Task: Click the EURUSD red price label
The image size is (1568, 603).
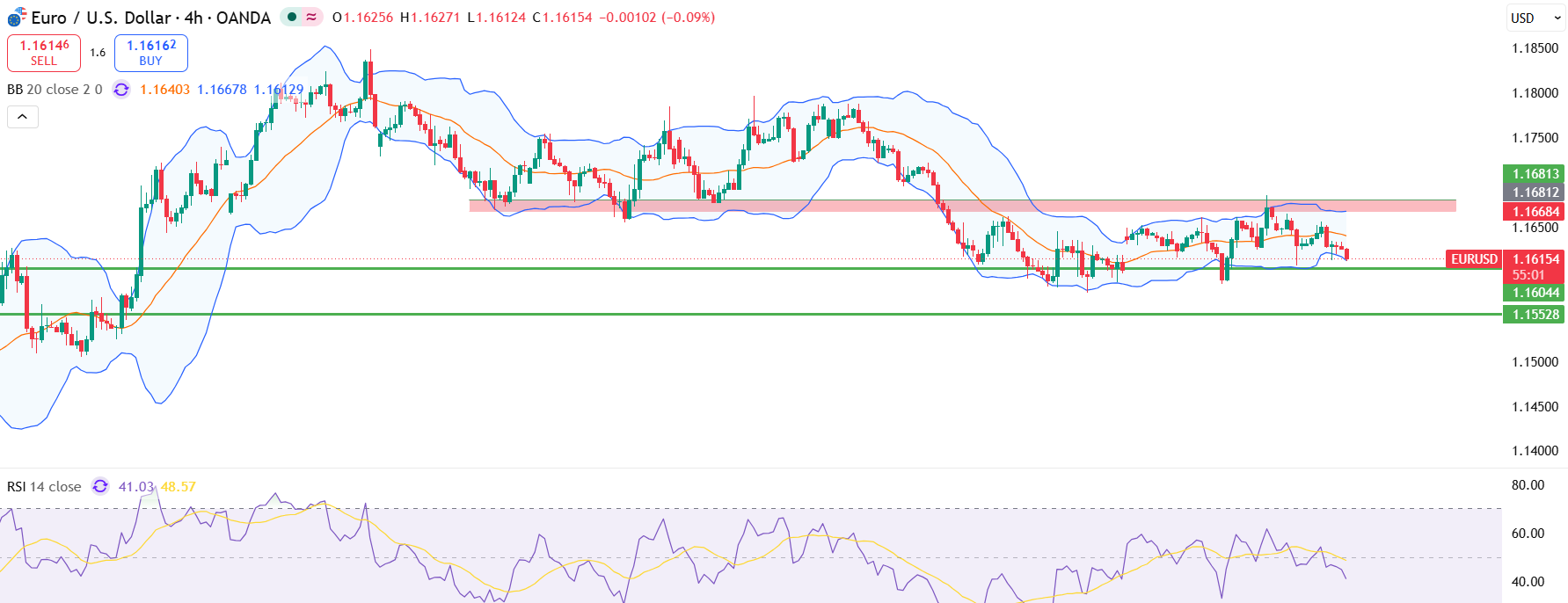Action: point(1474,259)
